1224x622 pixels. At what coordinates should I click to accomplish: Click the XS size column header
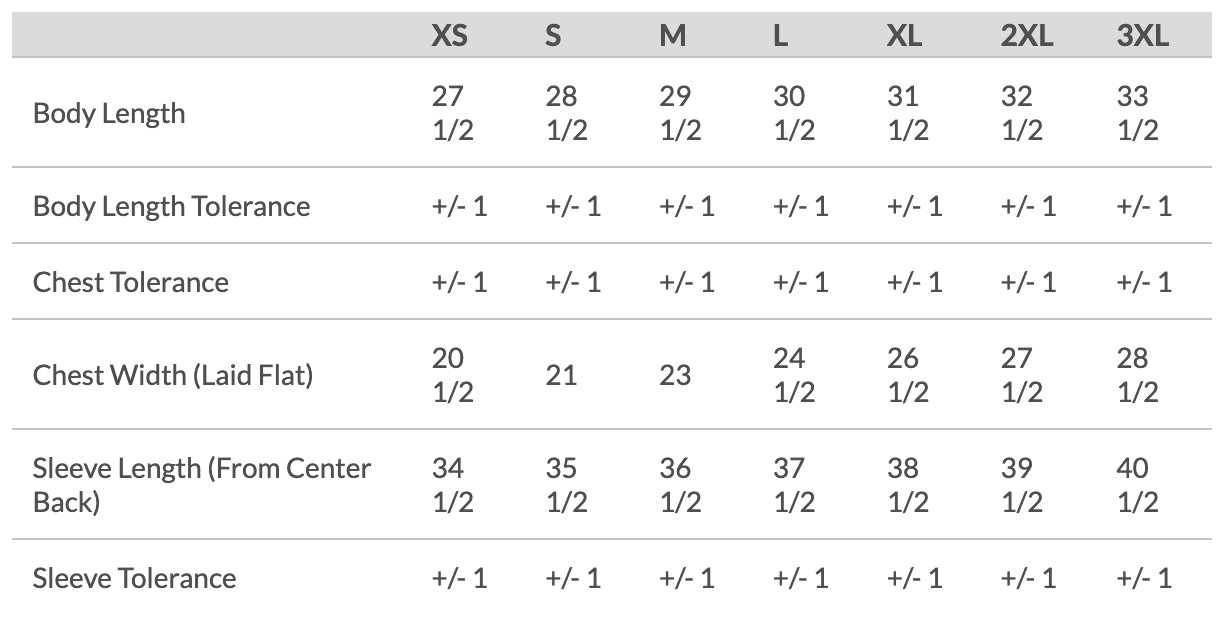[x=449, y=36]
